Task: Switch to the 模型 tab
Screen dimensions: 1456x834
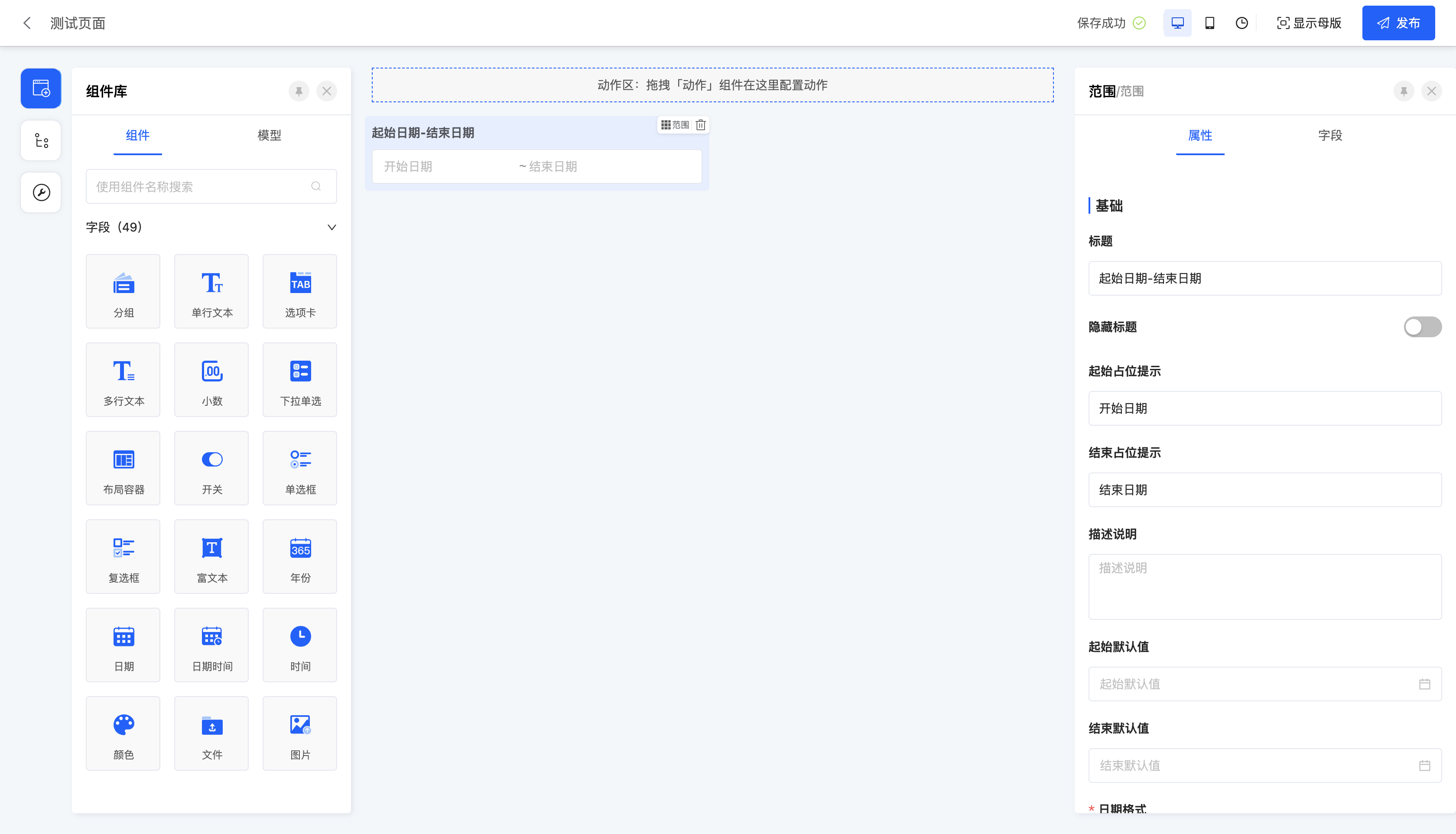Action: [x=269, y=135]
